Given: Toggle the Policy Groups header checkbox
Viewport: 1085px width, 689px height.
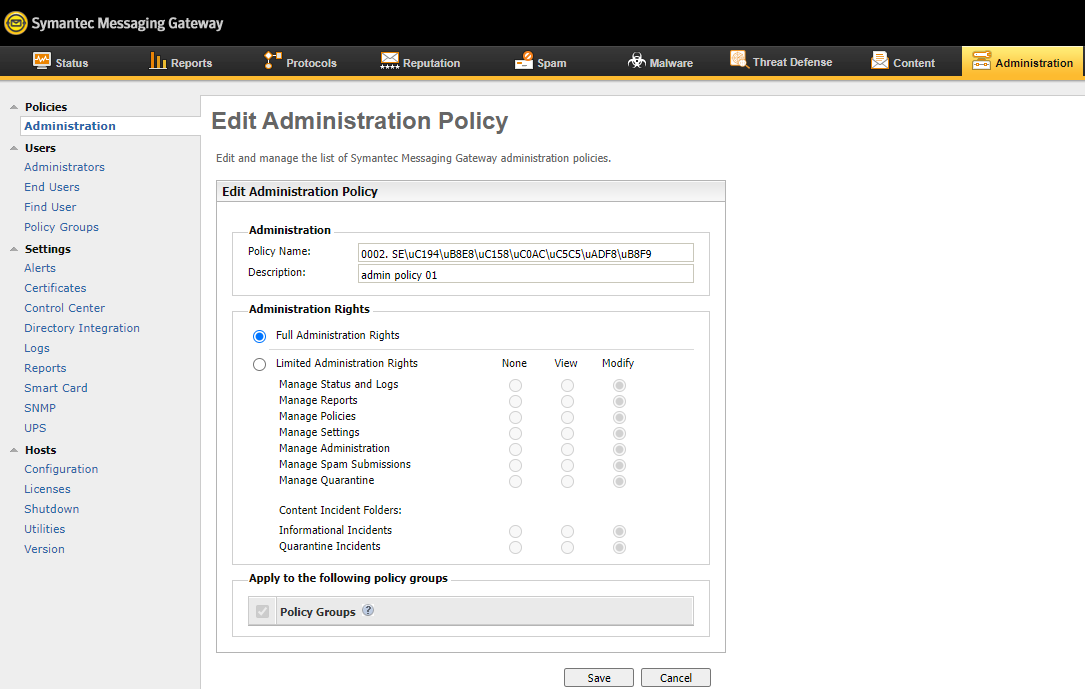Looking at the screenshot, I should tap(262, 612).
